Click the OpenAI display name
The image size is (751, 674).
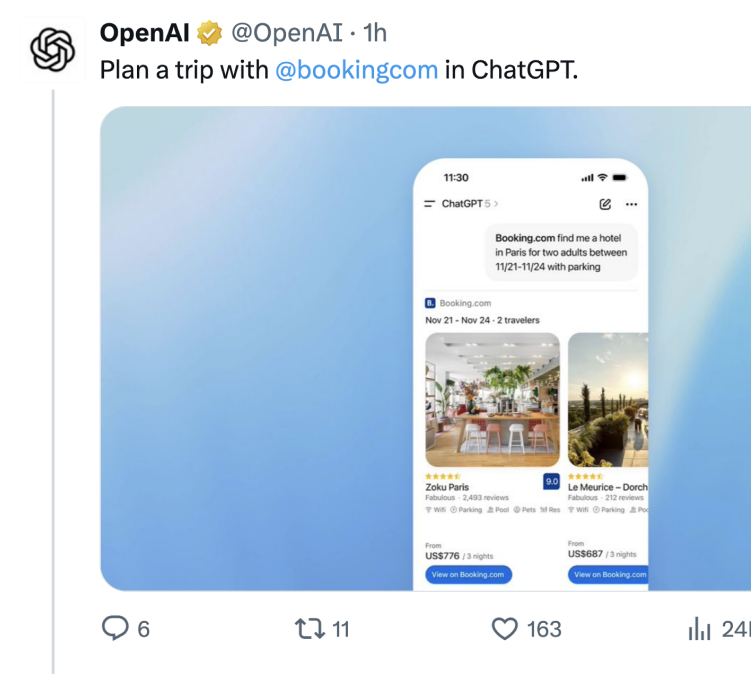click(x=144, y=34)
